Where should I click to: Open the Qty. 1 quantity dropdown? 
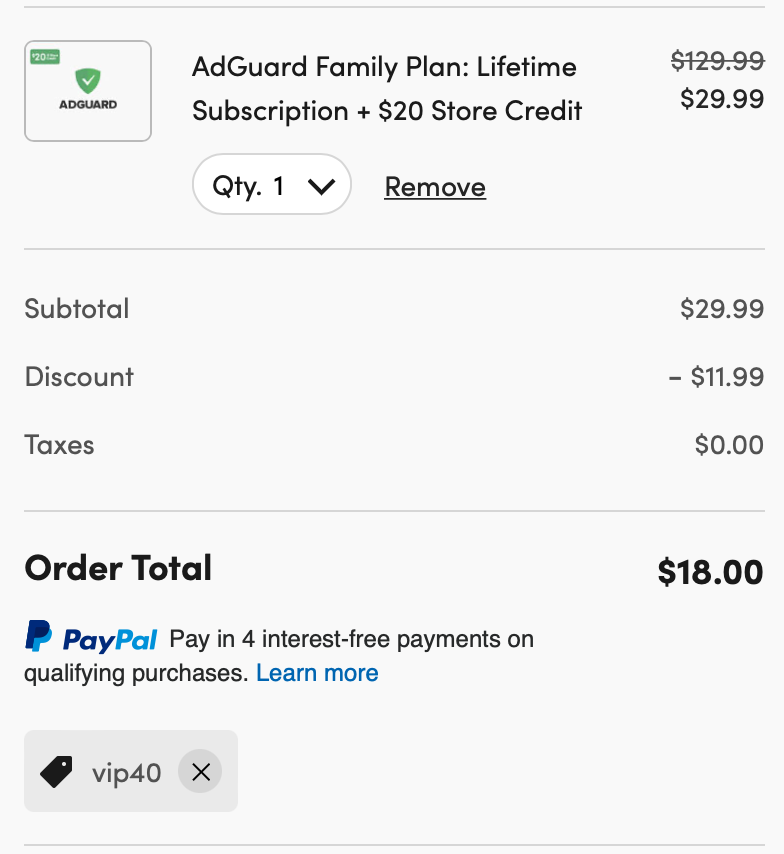point(271,184)
